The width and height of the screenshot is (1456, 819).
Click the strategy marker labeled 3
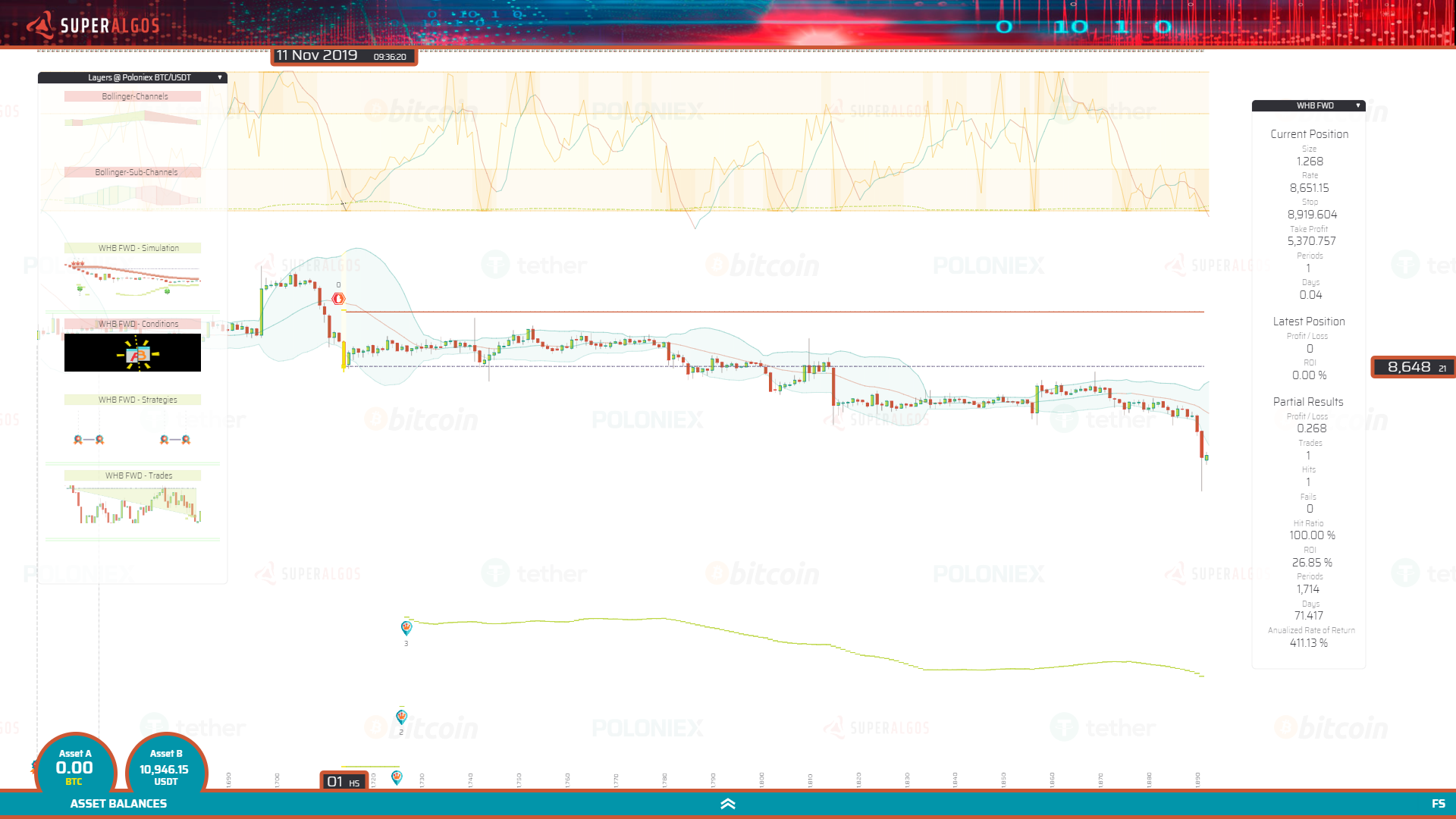pyautogui.click(x=406, y=627)
